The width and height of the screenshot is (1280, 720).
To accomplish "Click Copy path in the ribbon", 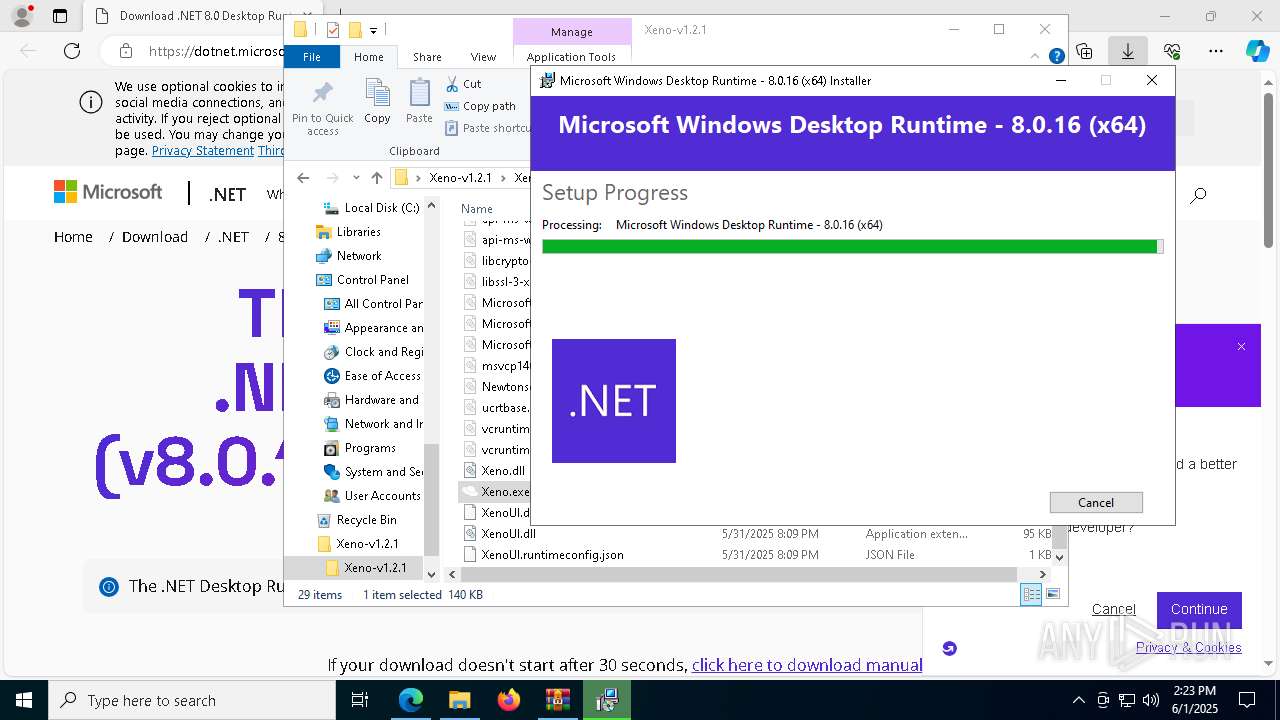I will point(480,106).
